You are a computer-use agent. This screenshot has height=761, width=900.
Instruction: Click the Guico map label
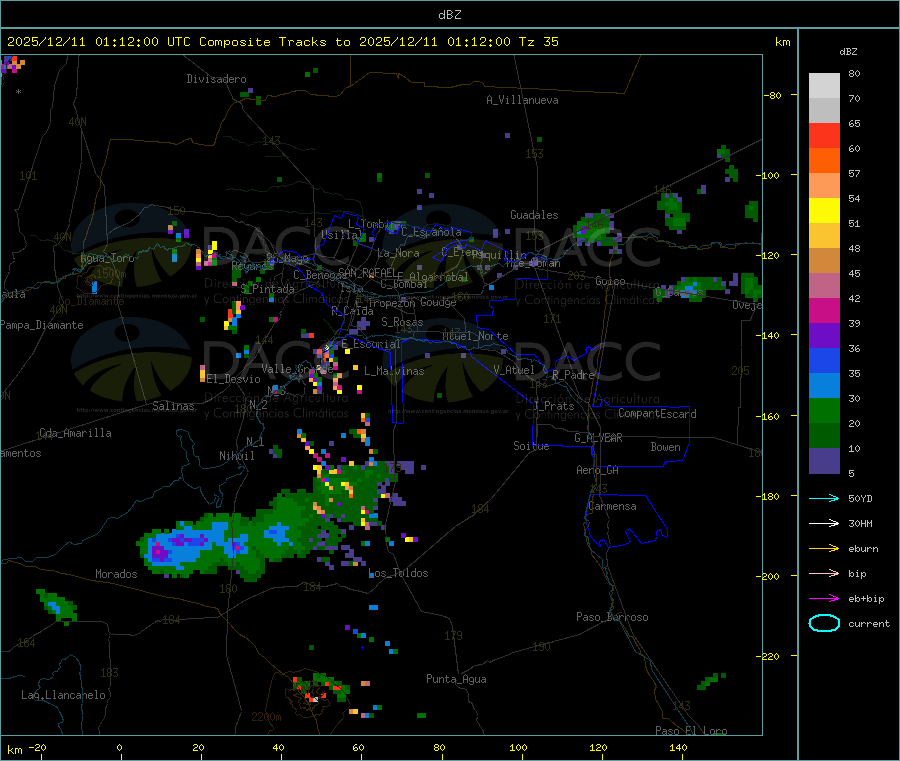point(610,281)
